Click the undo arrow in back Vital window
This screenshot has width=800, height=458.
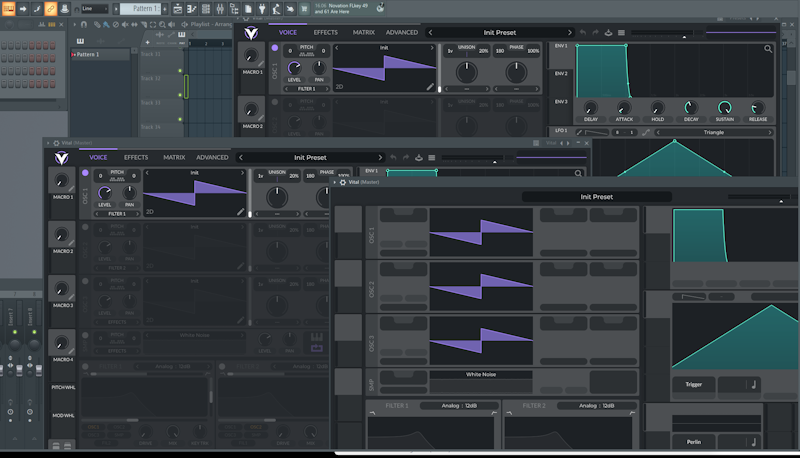(583, 32)
